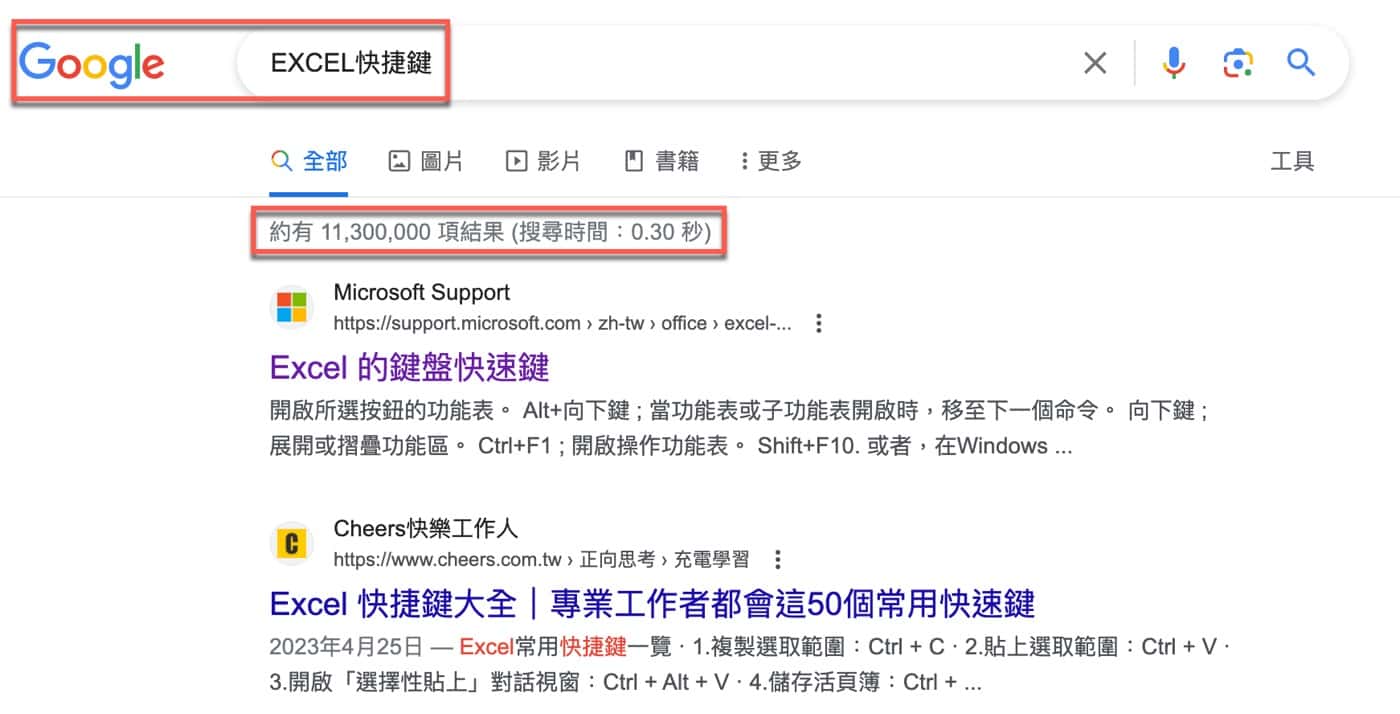Start voice search with the microphone icon

pos(1174,63)
